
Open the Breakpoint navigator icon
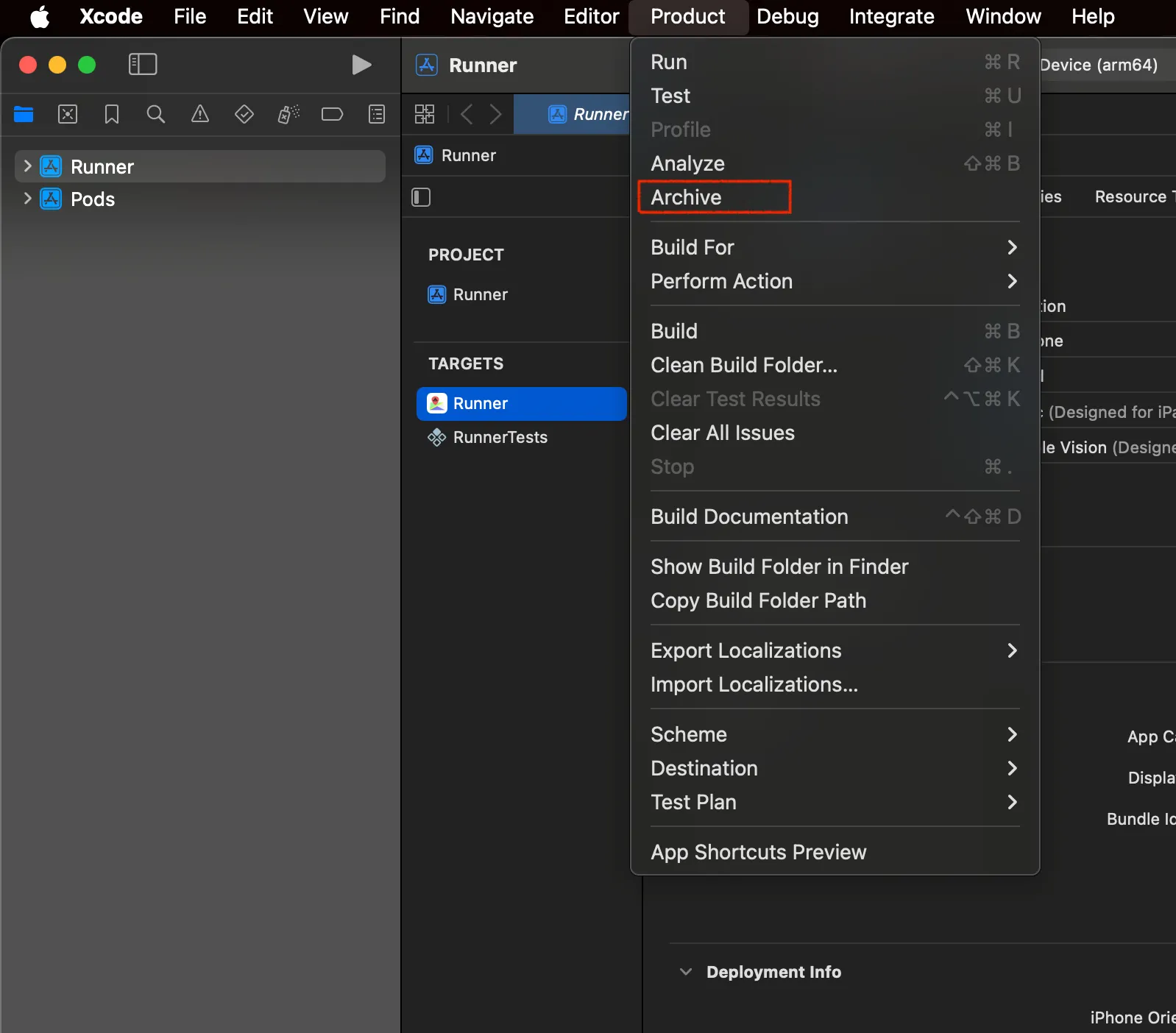pos(333,114)
